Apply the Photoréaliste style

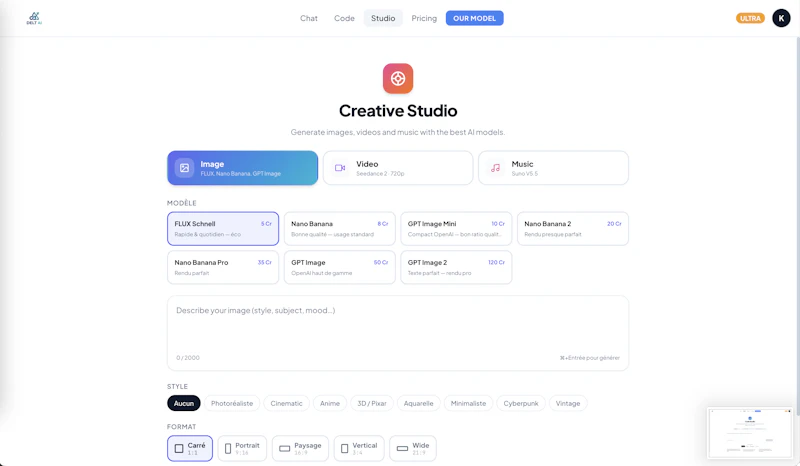pos(232,403)
